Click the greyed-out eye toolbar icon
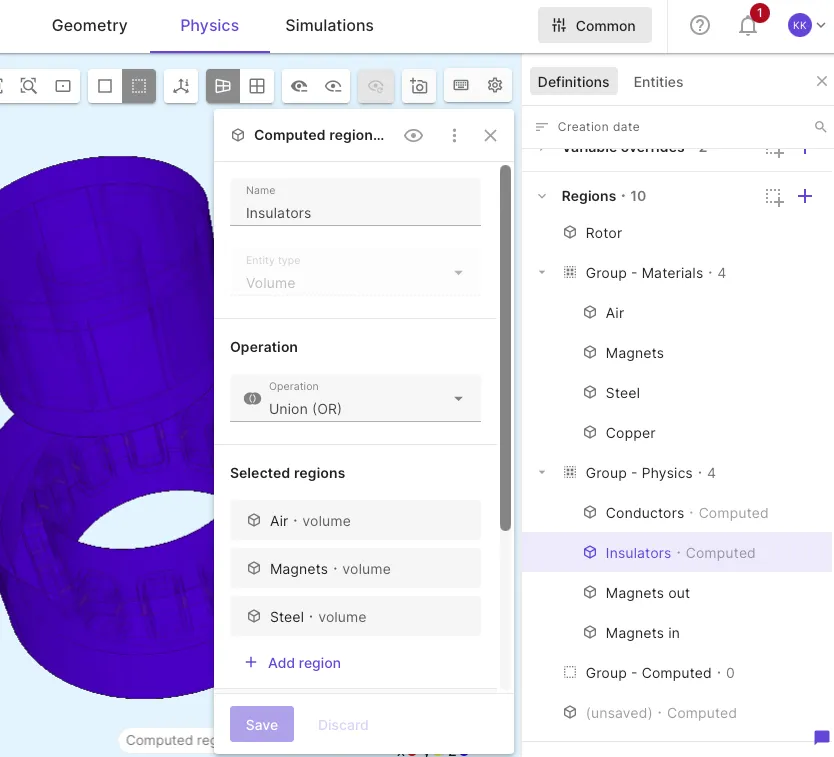The height and width of the screenshot is (757, 834). pyautogui.click(x=376, y=86)
